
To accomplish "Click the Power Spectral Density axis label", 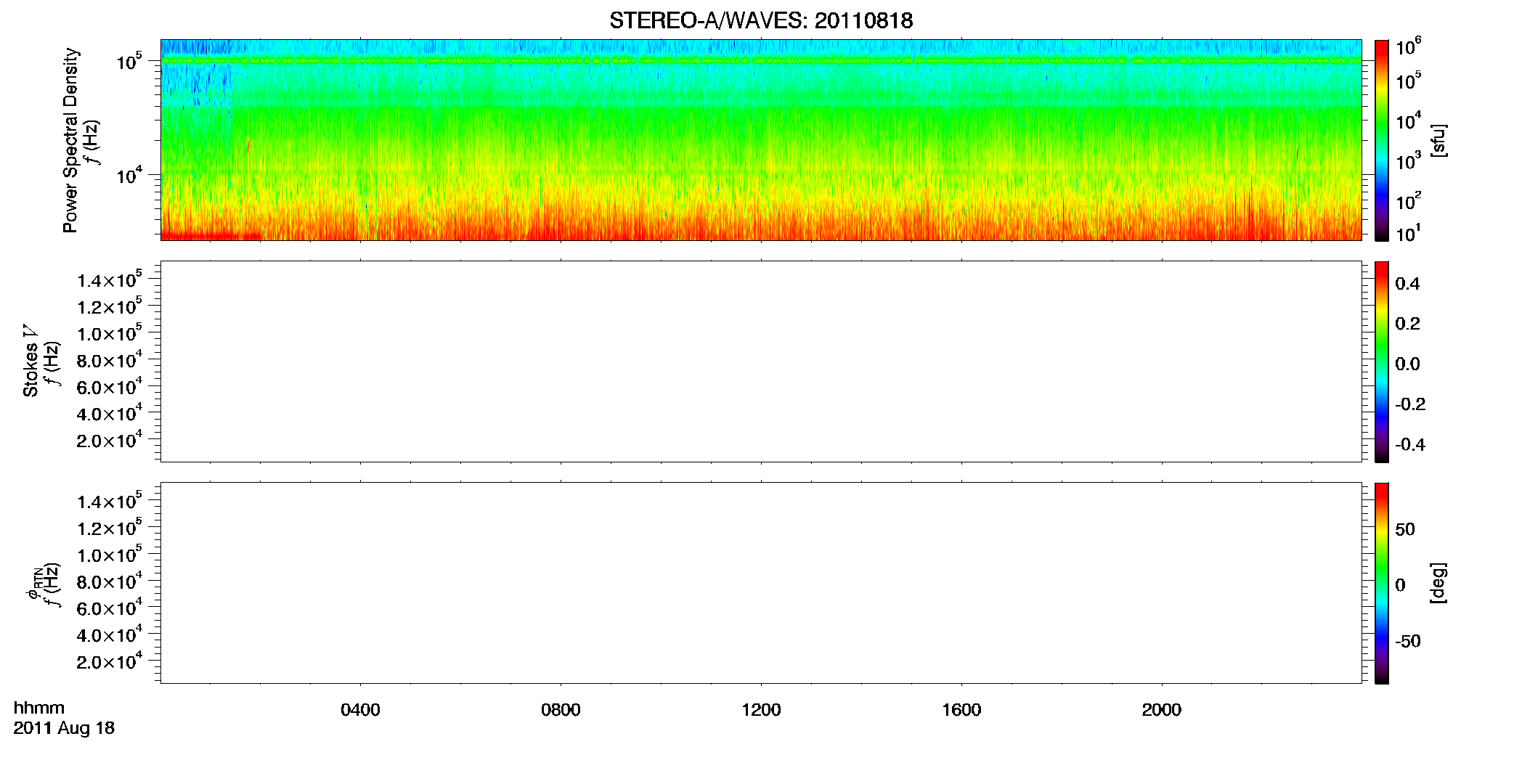I will coord(70,140).
